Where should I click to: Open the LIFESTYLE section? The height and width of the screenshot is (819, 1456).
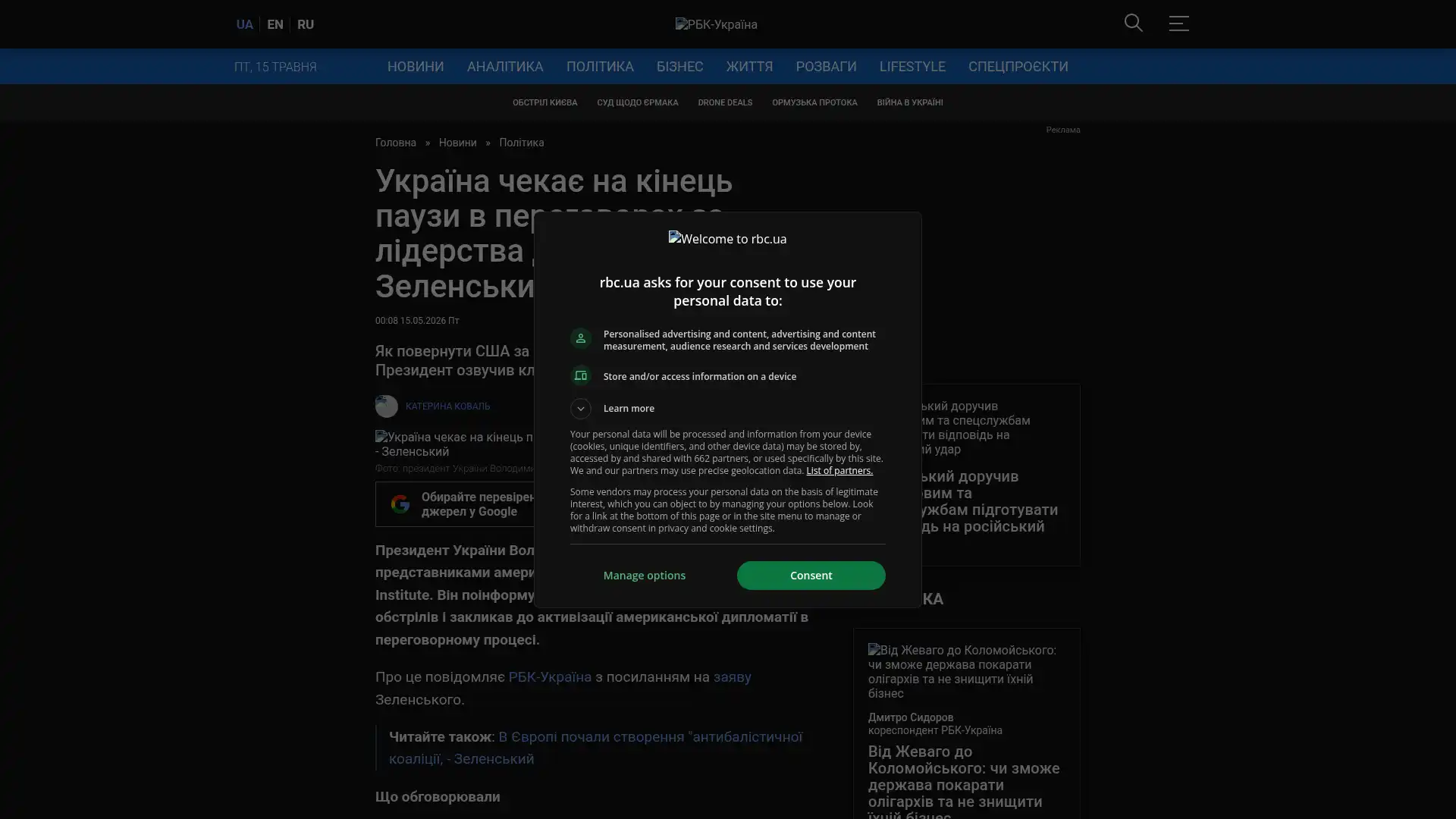[x=912, y=67]
